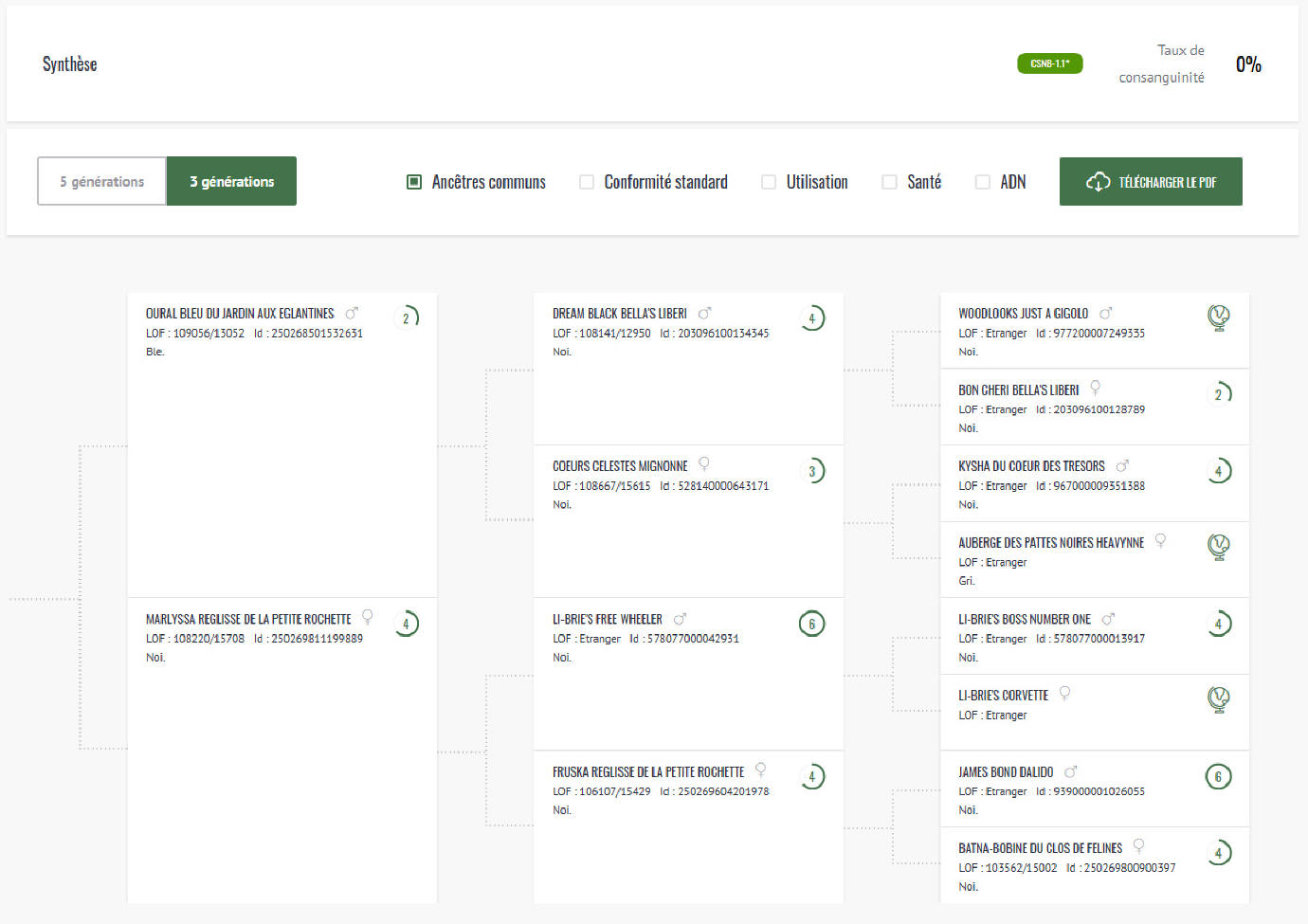The image size is (1308, 924).
Task: Click the female symbol beside COEURS CELESTES MIGNONNE
Action: (703, 464)
